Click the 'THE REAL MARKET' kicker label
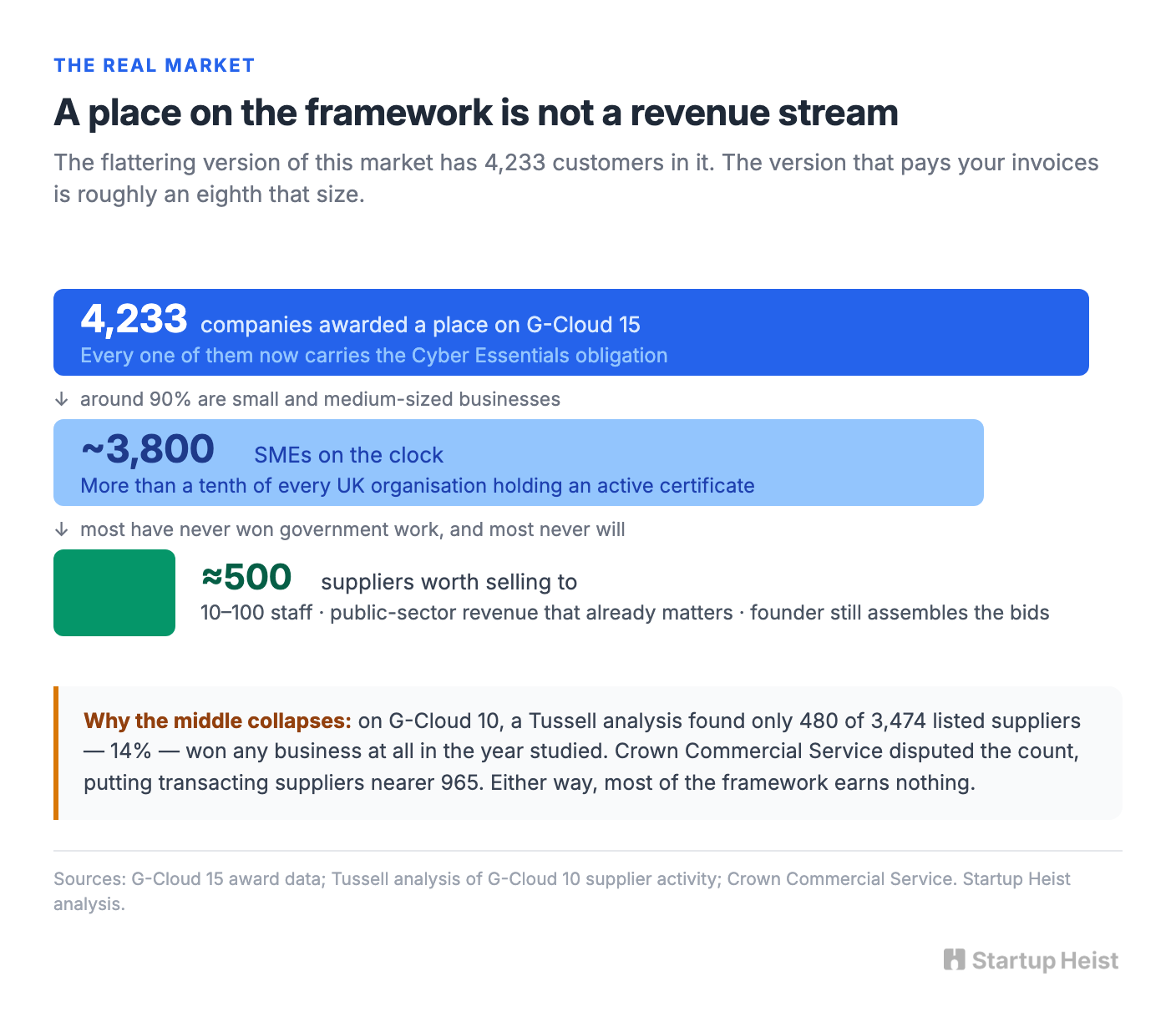 click(x=155, y=65)
